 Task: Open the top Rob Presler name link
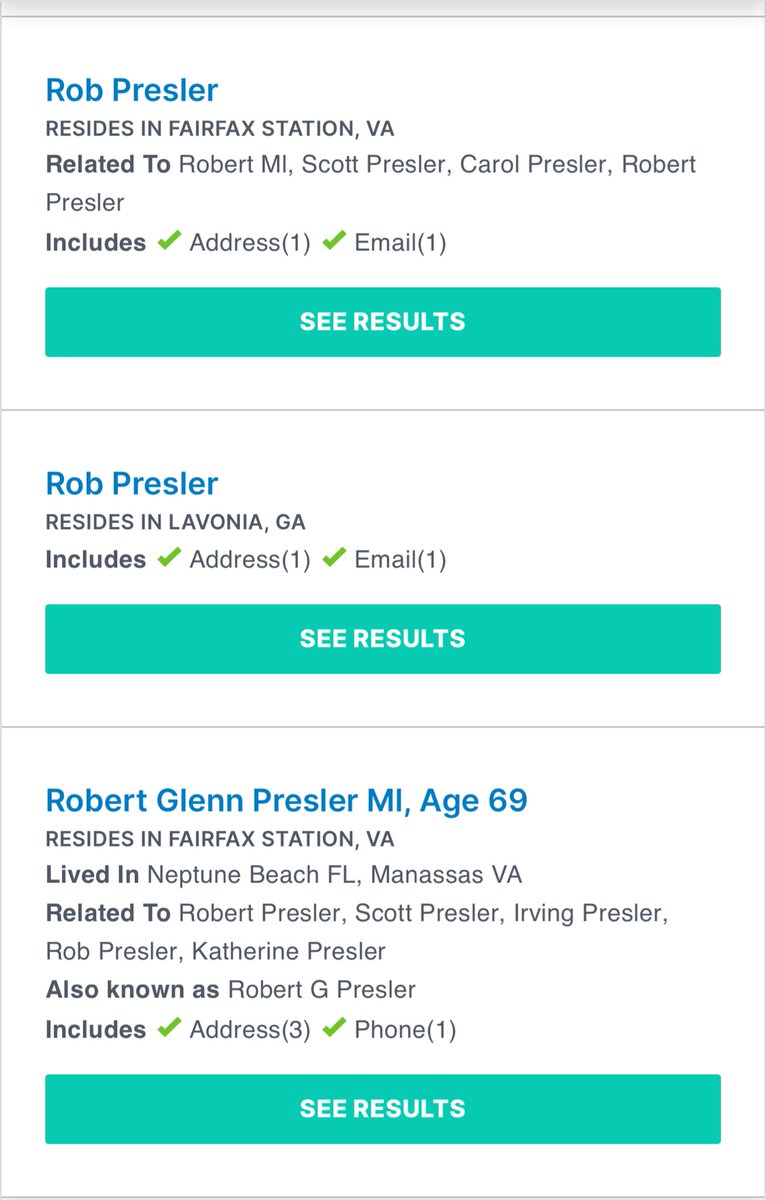coord(131,90)
